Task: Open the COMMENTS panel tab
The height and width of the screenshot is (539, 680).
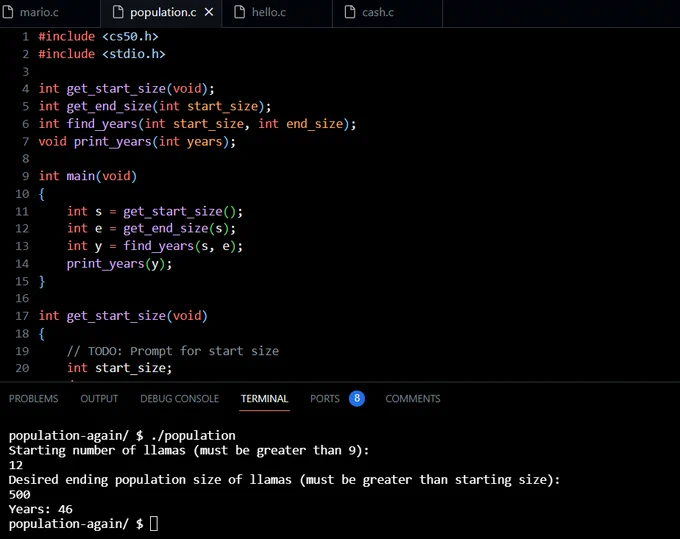Action: tap(413, 399)
